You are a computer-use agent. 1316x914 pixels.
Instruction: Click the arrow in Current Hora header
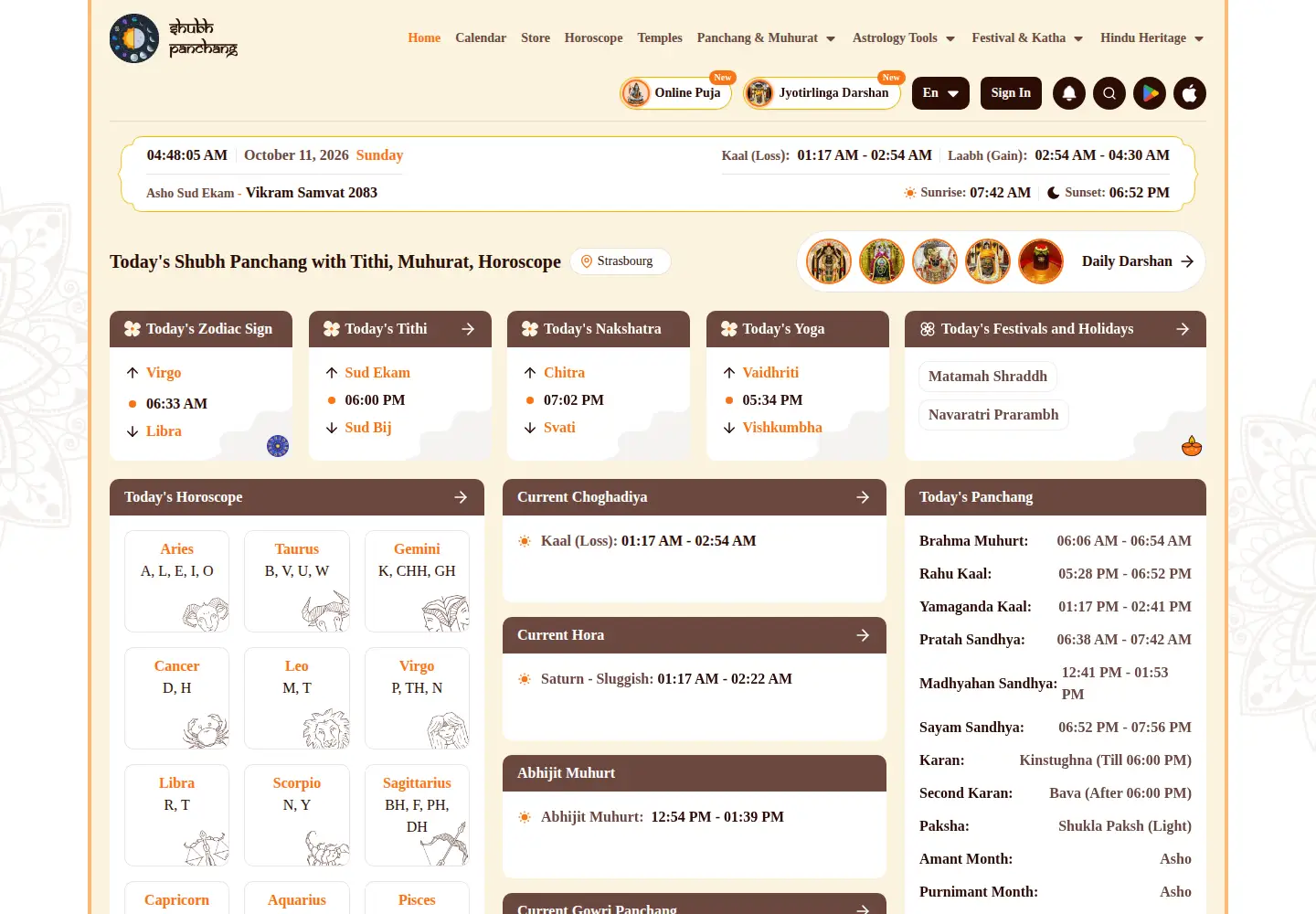(863, 635)
